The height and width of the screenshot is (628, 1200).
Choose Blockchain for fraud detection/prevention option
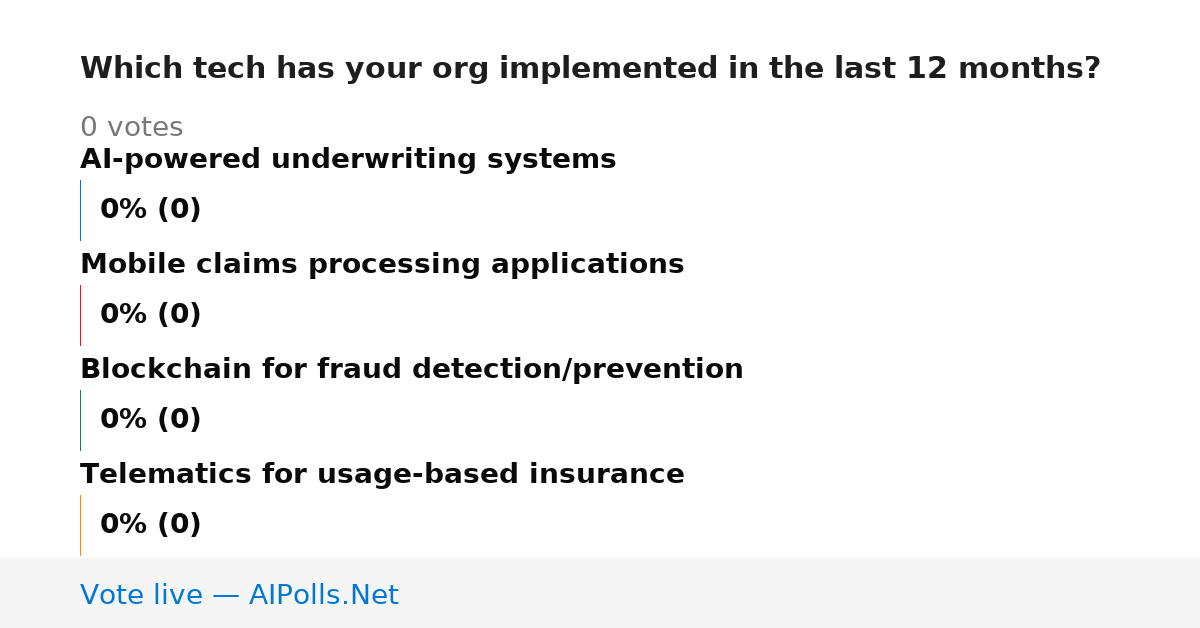pyautogui.click(x=412, y=370)
